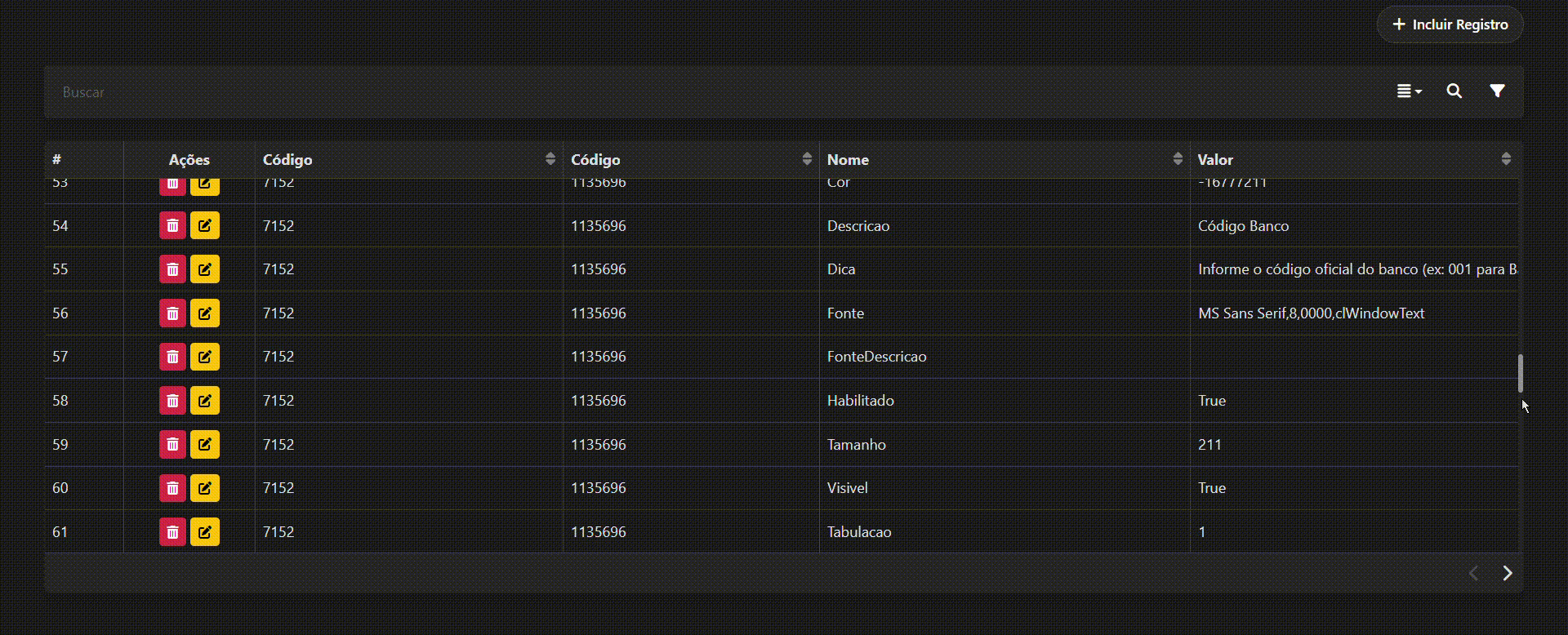This screenshot has height=635, width=1568.
Task: Sort by the Nome column
Action: click(1177, 159)
